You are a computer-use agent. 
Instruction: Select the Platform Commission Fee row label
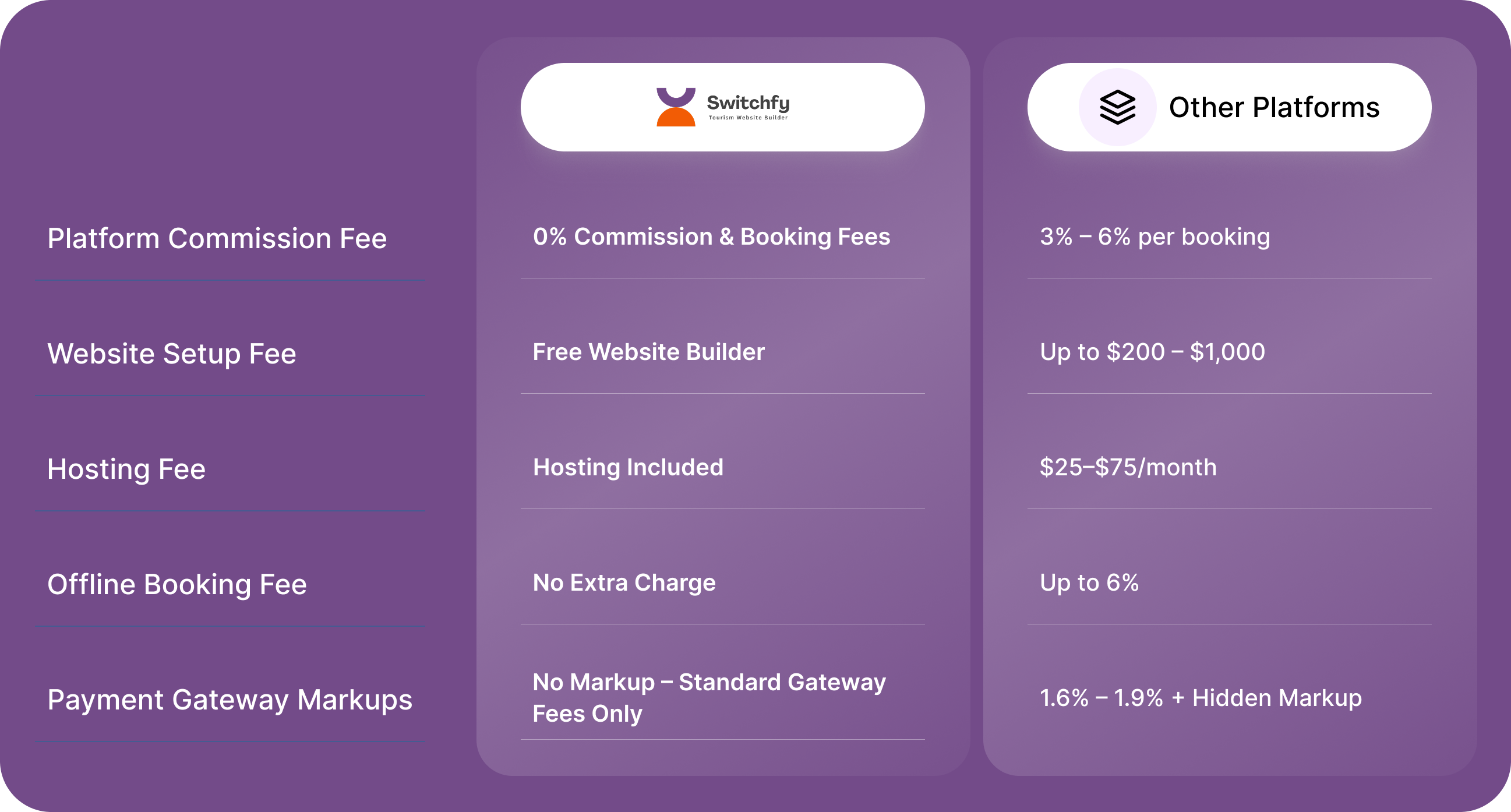pyautogui.click(x=217, y=238)
